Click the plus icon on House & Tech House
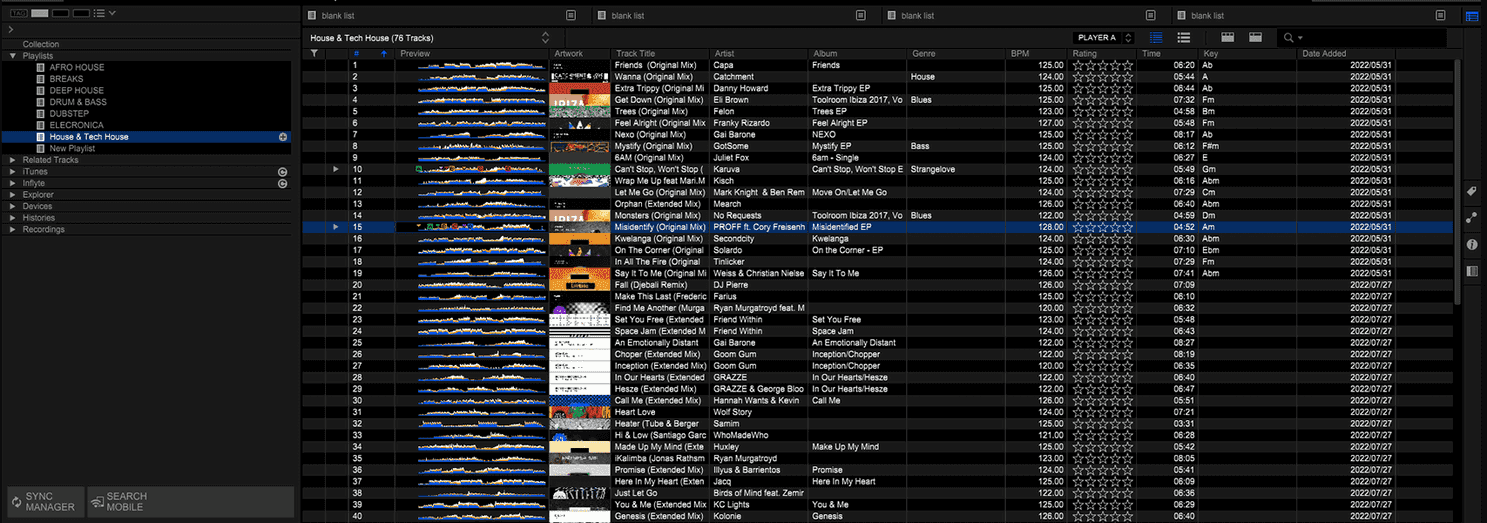 (283, 137)
